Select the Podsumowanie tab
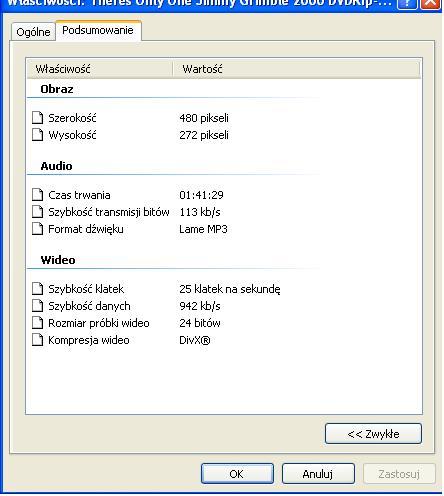The width and height of the screenshot is (444, 496). pyautogui.click(x=98, y=30)
